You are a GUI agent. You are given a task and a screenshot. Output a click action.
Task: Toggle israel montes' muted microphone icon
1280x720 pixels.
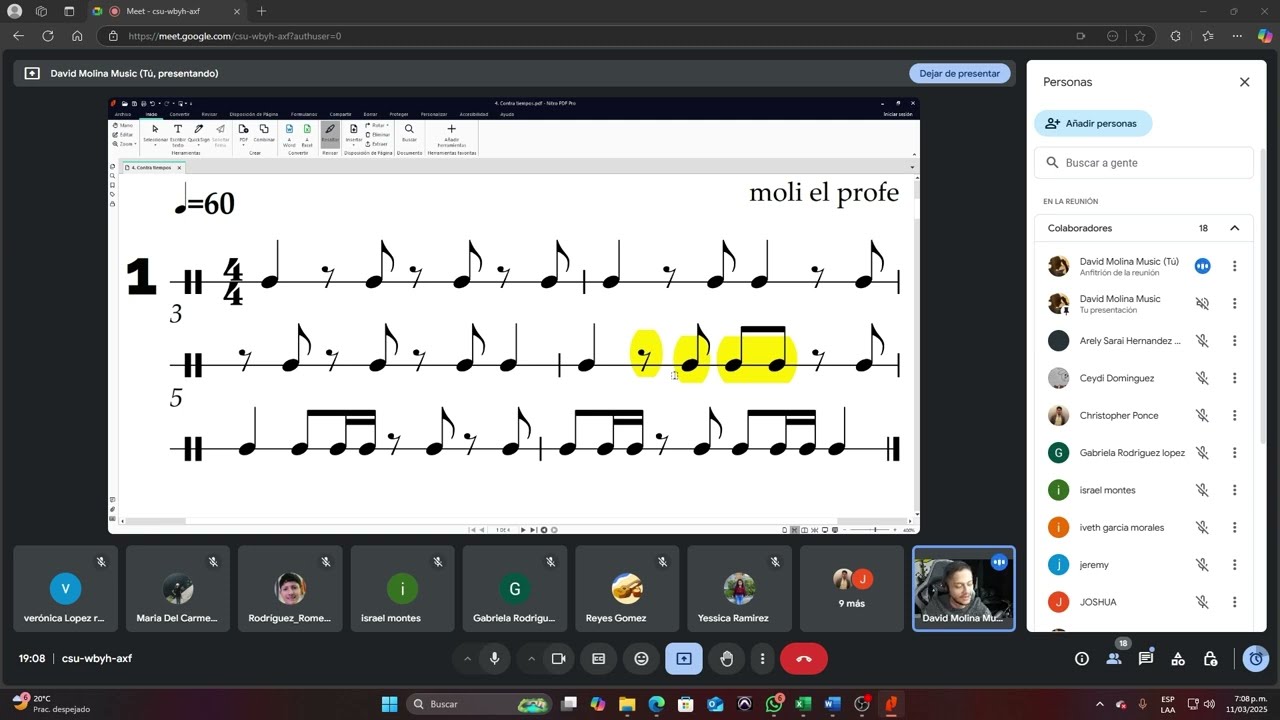click(1203, 490)
